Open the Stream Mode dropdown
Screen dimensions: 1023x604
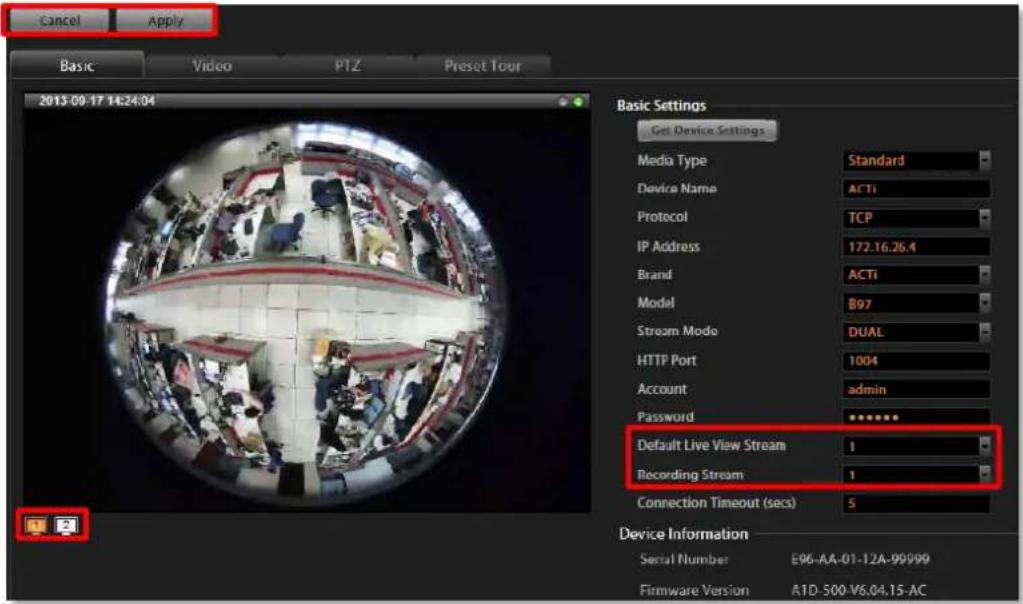[985, 332]
